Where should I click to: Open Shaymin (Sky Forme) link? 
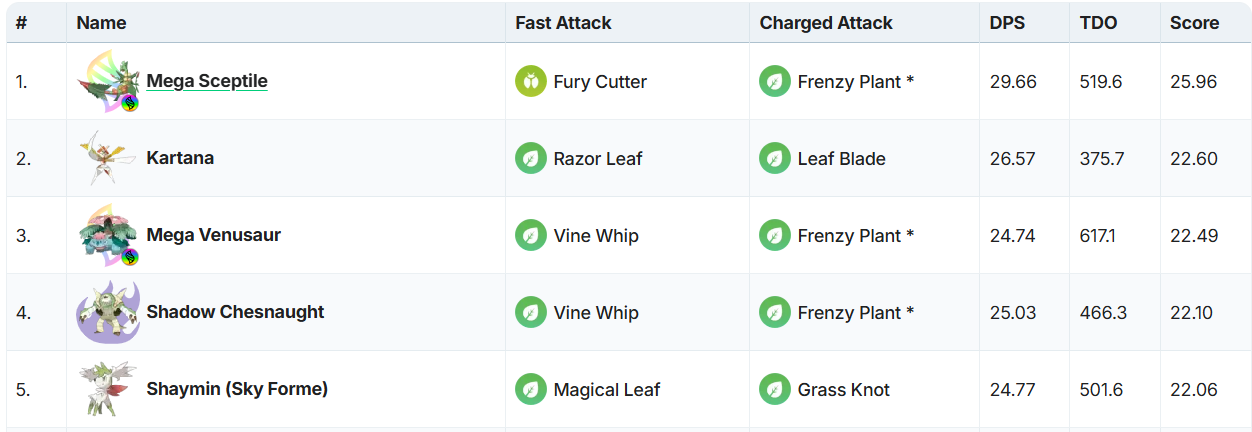(237, 389)
